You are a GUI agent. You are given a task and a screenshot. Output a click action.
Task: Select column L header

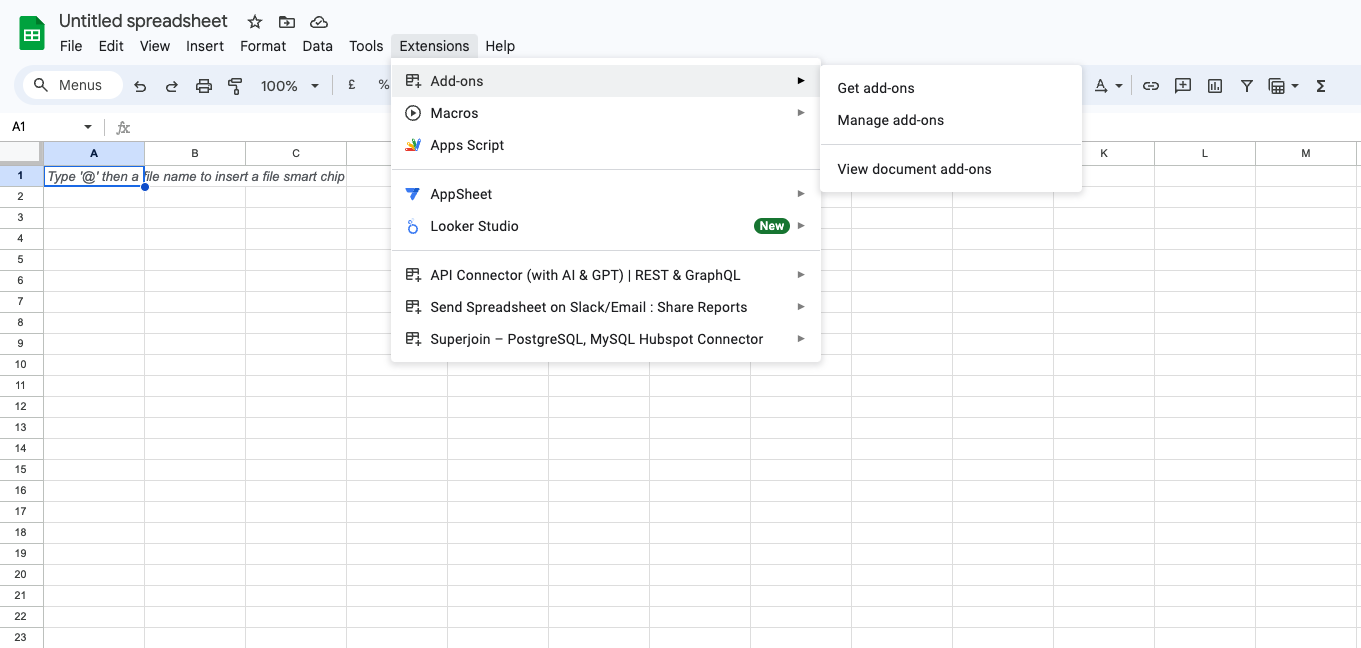pos(1205,153)
